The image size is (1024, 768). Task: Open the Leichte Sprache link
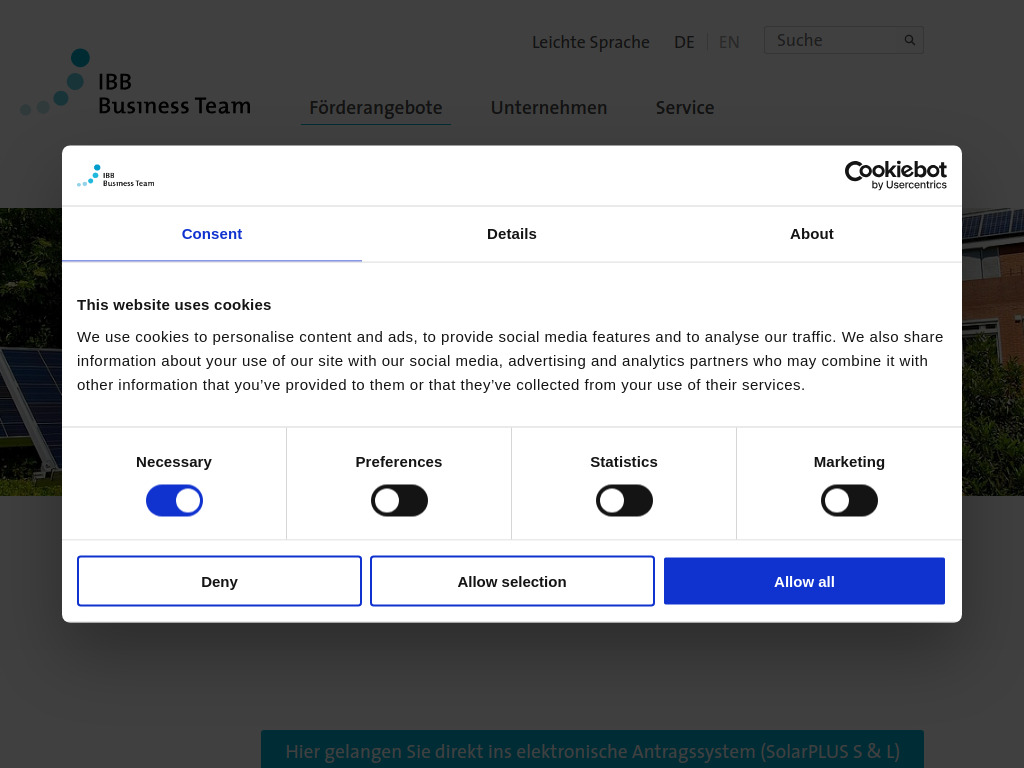point(590,42)
